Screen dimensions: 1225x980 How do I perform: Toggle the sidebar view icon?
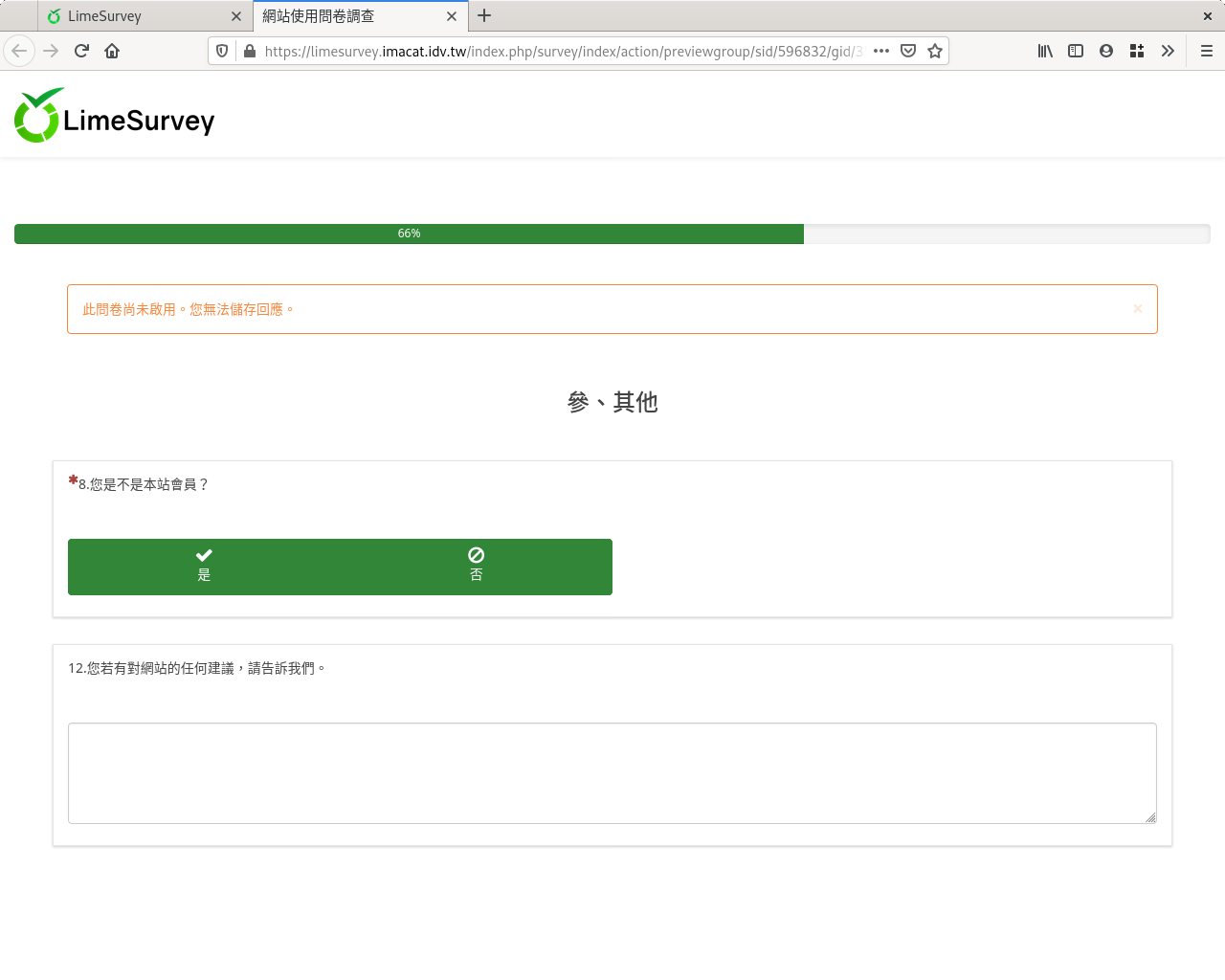tap(1076, 51)
